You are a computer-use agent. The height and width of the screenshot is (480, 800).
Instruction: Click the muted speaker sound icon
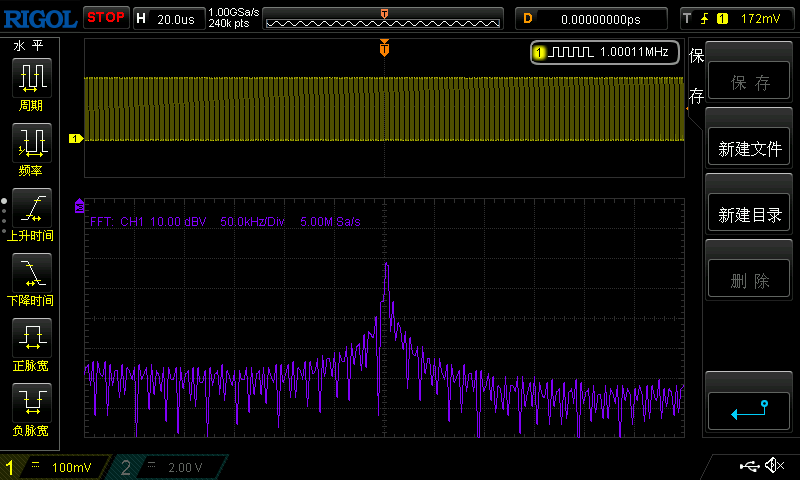point(773,466)
